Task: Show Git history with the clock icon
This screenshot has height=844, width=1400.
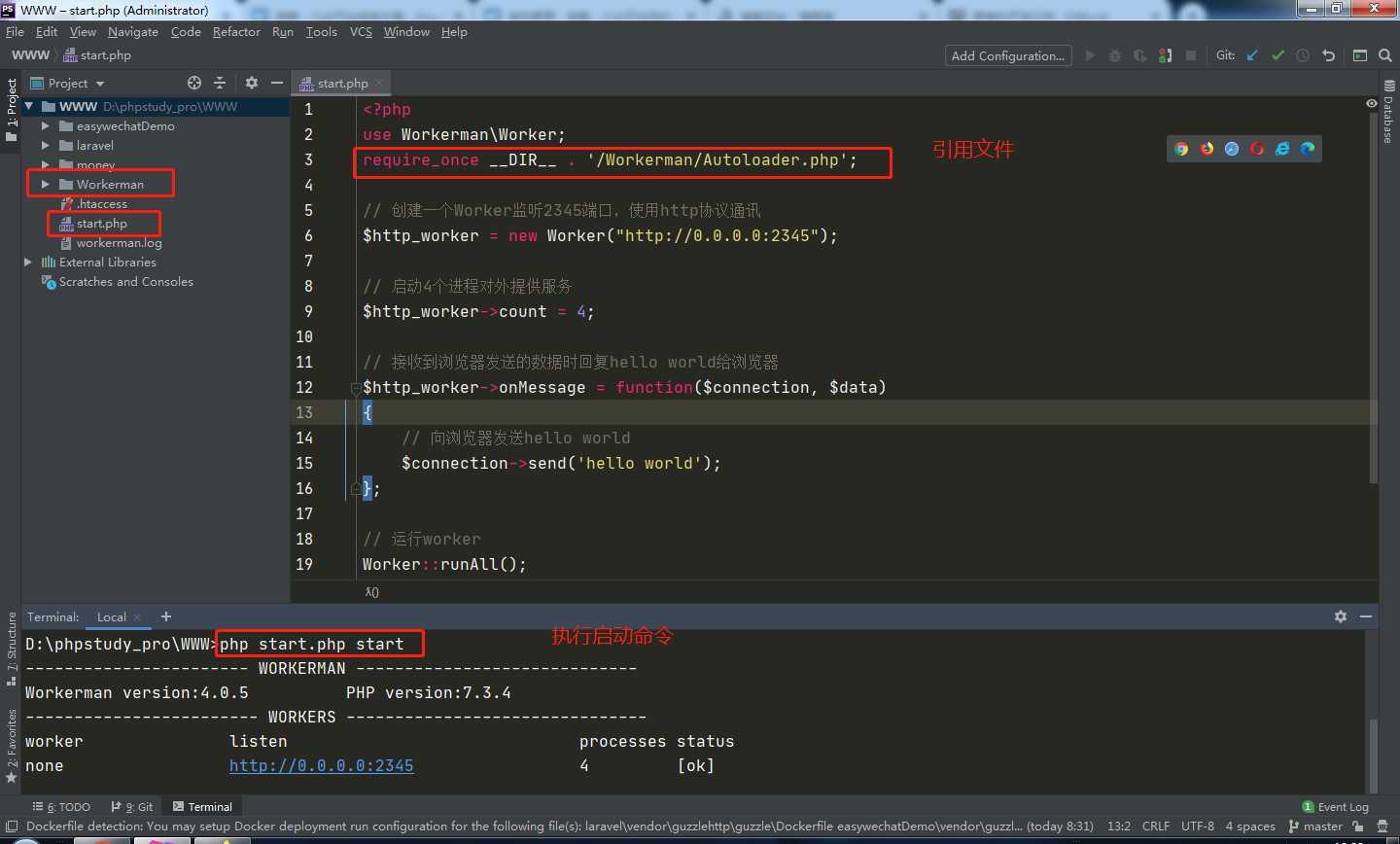Action: click(x=1303, y=55)
